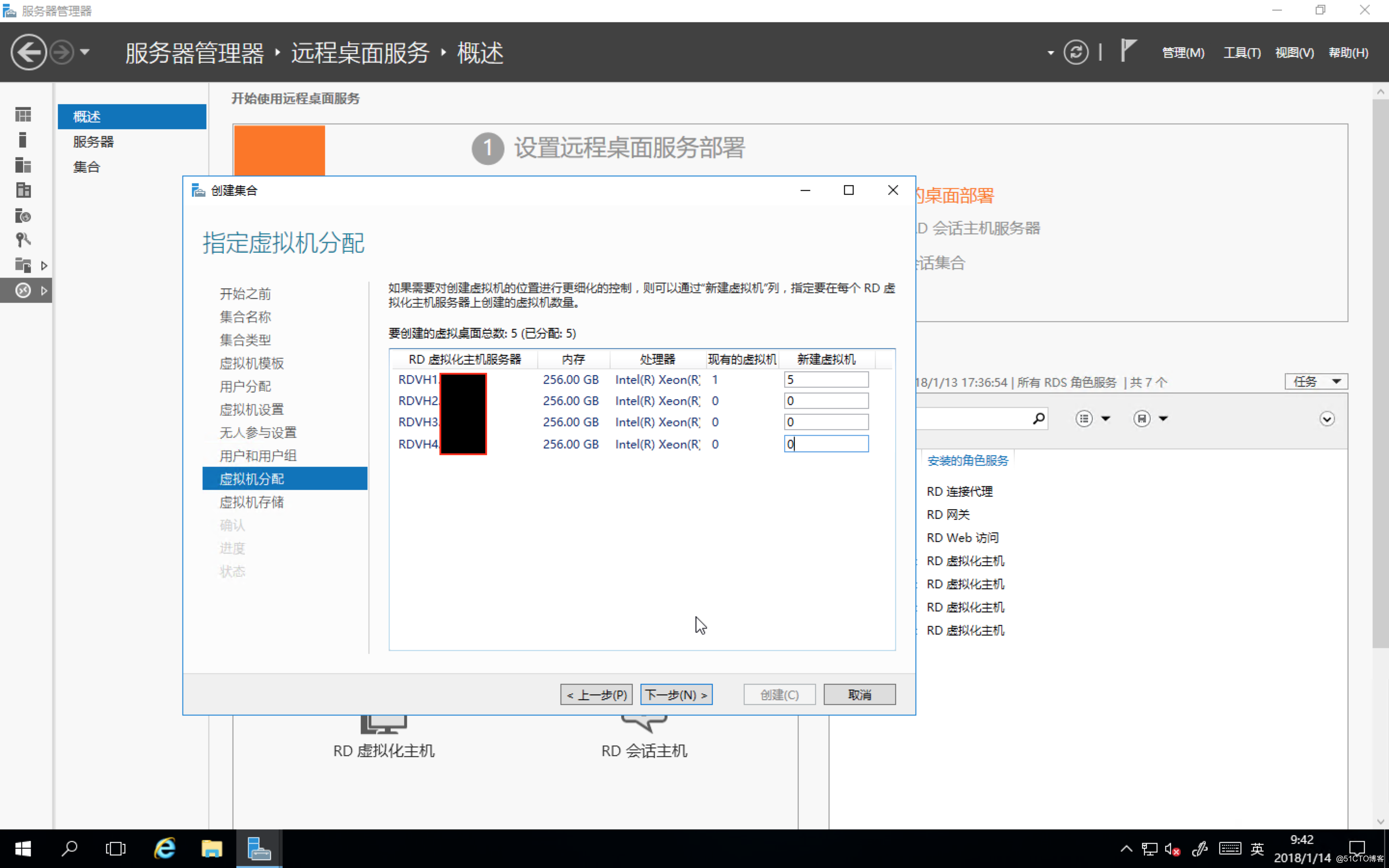
Task: Go to the 集合类型 wizard step
Action: pyautogui.click(x=245, y=340)
